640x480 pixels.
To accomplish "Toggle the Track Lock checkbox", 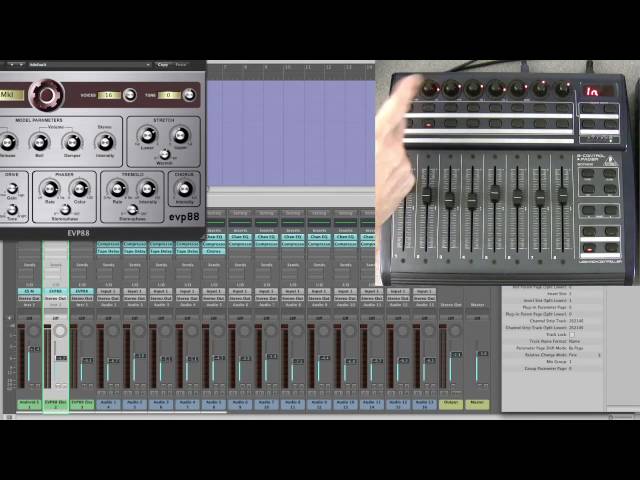I will tap(571, 335).
